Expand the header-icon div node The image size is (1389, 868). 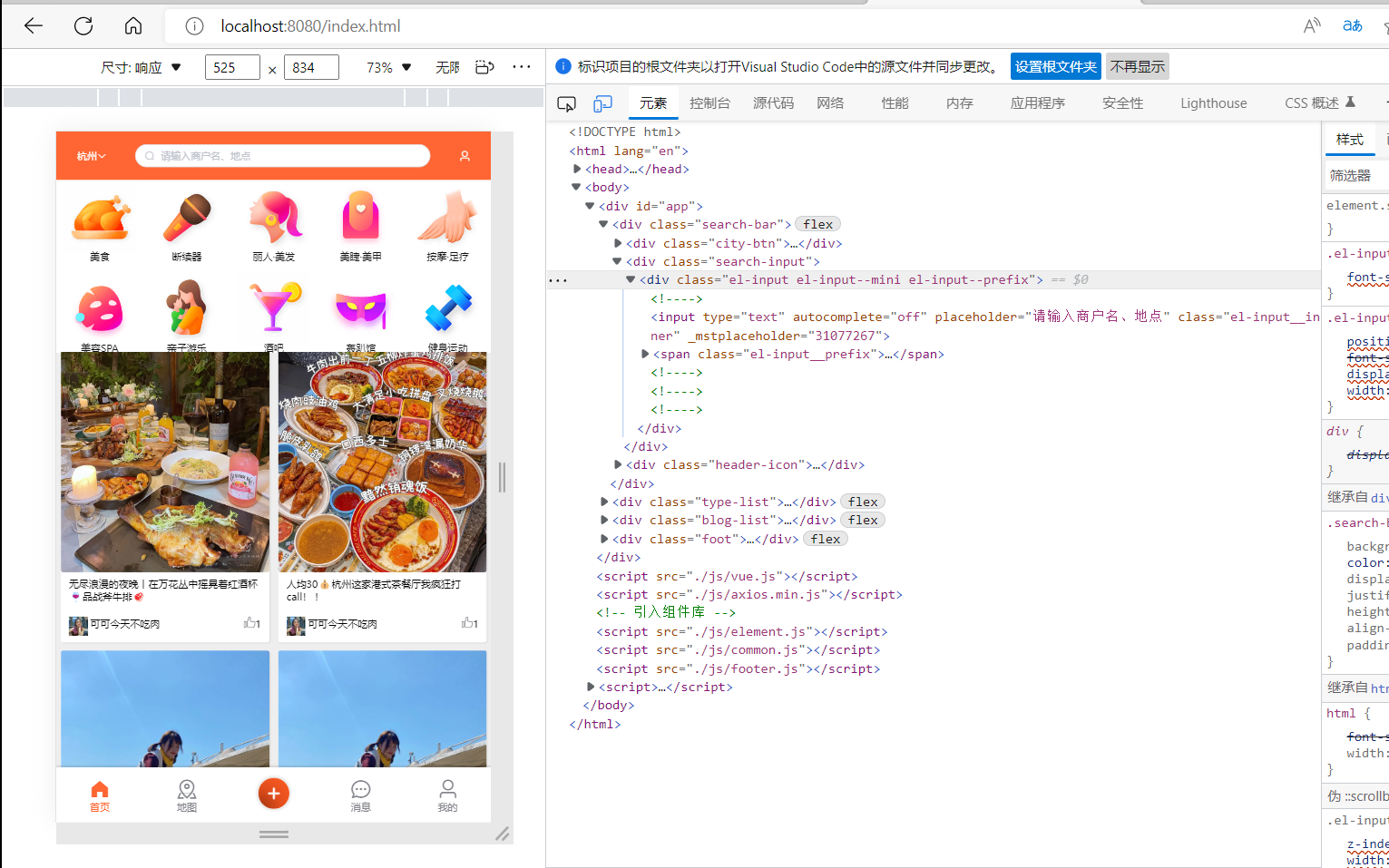[x=618, y=464]
